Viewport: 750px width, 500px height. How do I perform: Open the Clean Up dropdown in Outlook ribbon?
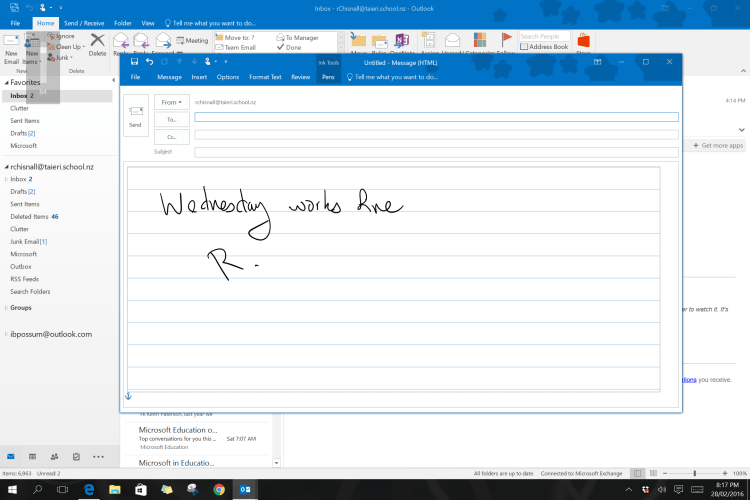click(x=66, y=46)
